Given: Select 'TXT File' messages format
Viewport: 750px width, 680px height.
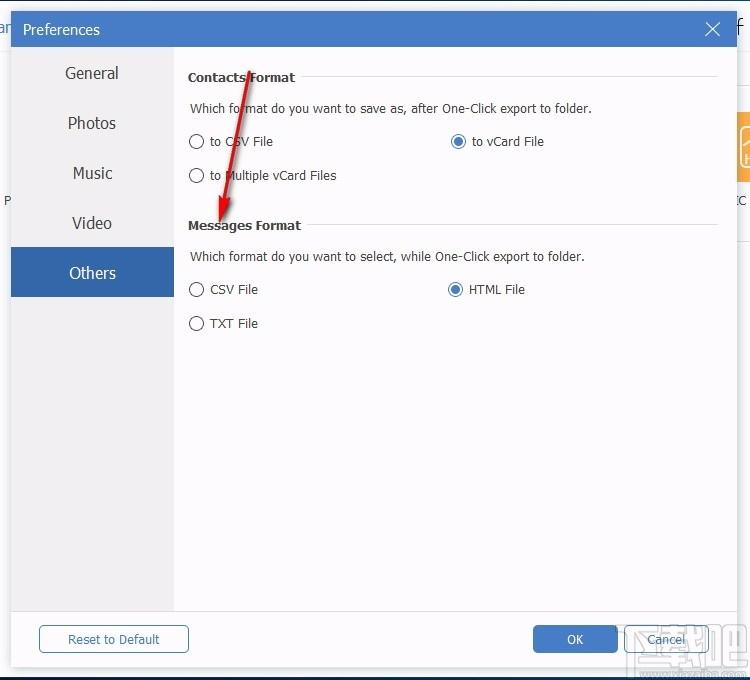Looking at the screenshot, I should (196, 324).
